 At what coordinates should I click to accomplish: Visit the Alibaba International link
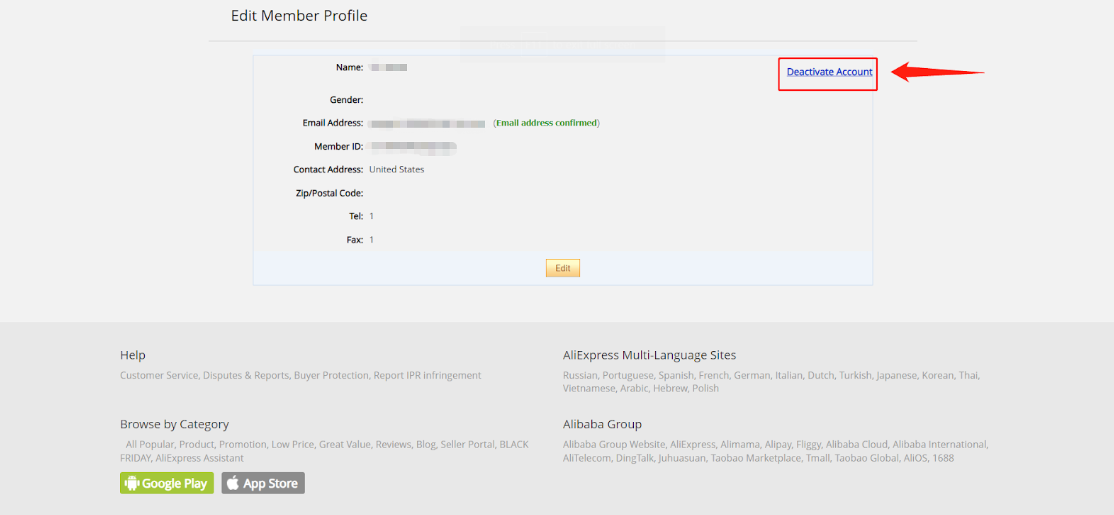pyautogui.click(x=939, y=445)
